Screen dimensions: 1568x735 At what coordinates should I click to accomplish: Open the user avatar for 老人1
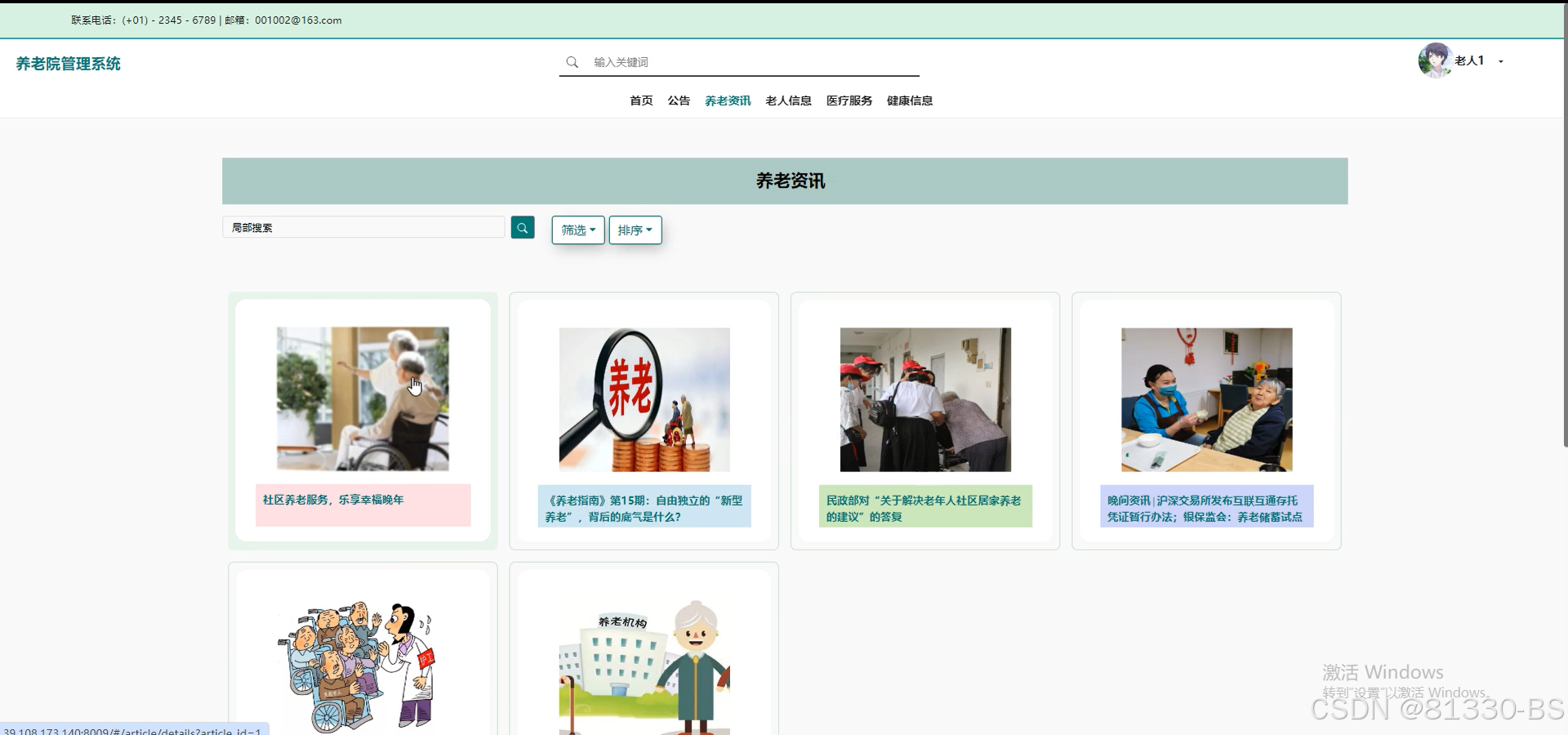coord(1435,60)
